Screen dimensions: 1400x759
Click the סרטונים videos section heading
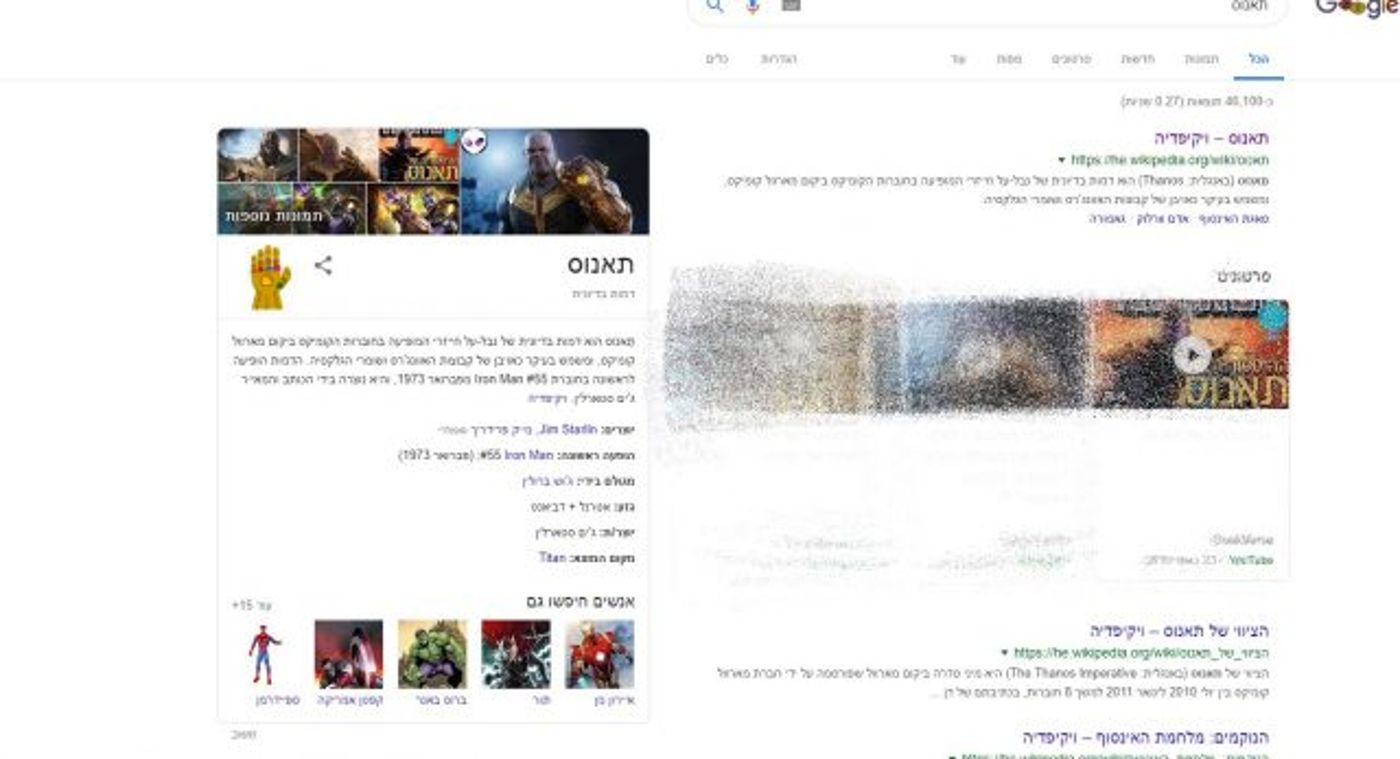click(x=1244, y=275)
